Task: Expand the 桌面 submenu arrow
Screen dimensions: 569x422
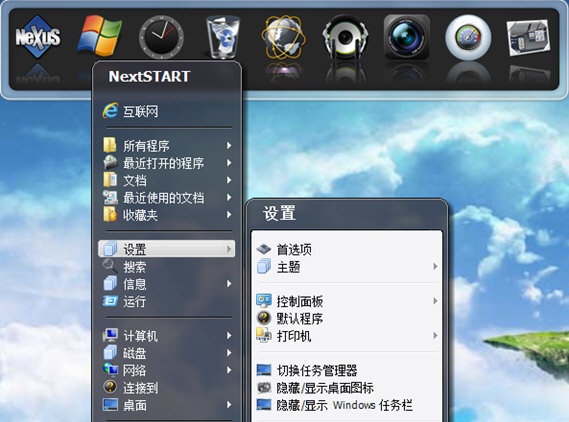Action: click(x=229, y=405)
